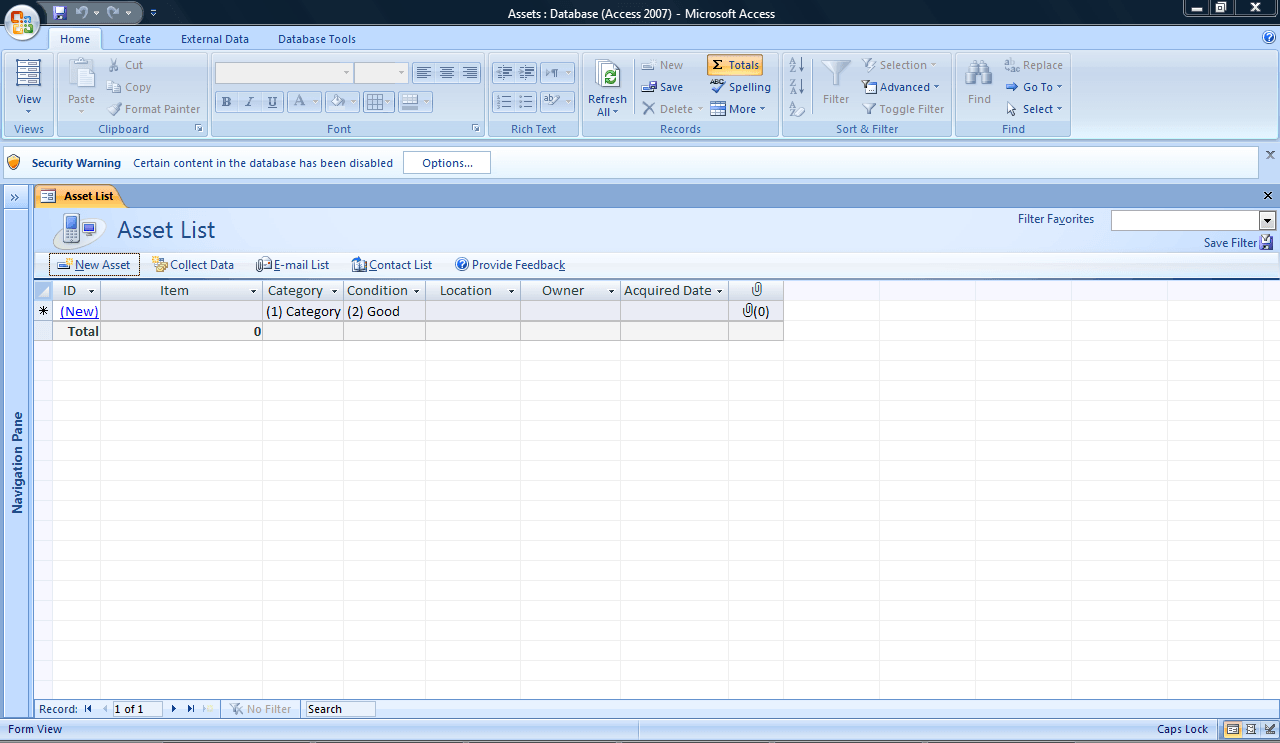Click the Save record button
This screenshot has height=743, width=1280.
pyautogui.click(x=662, y=87)
